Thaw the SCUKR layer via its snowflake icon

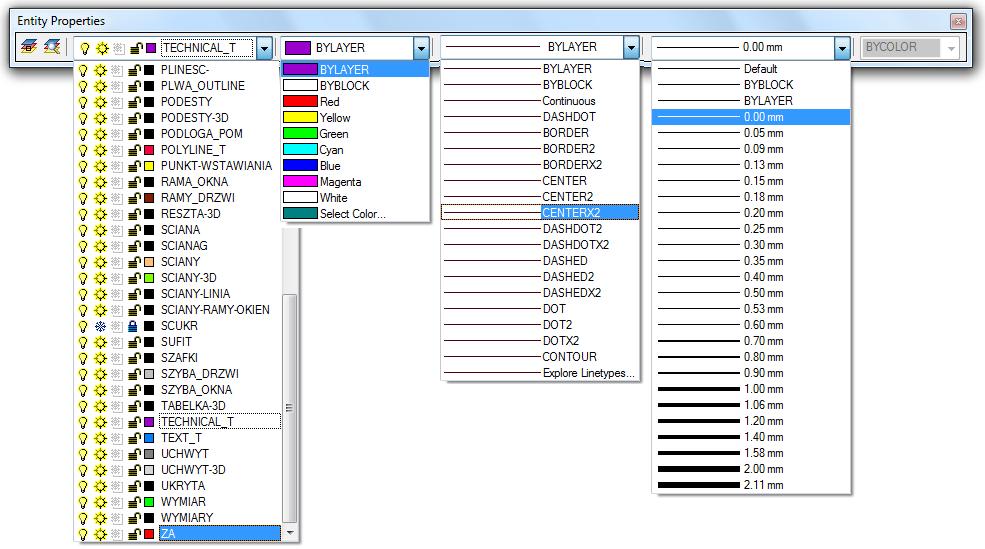point(100,326)
